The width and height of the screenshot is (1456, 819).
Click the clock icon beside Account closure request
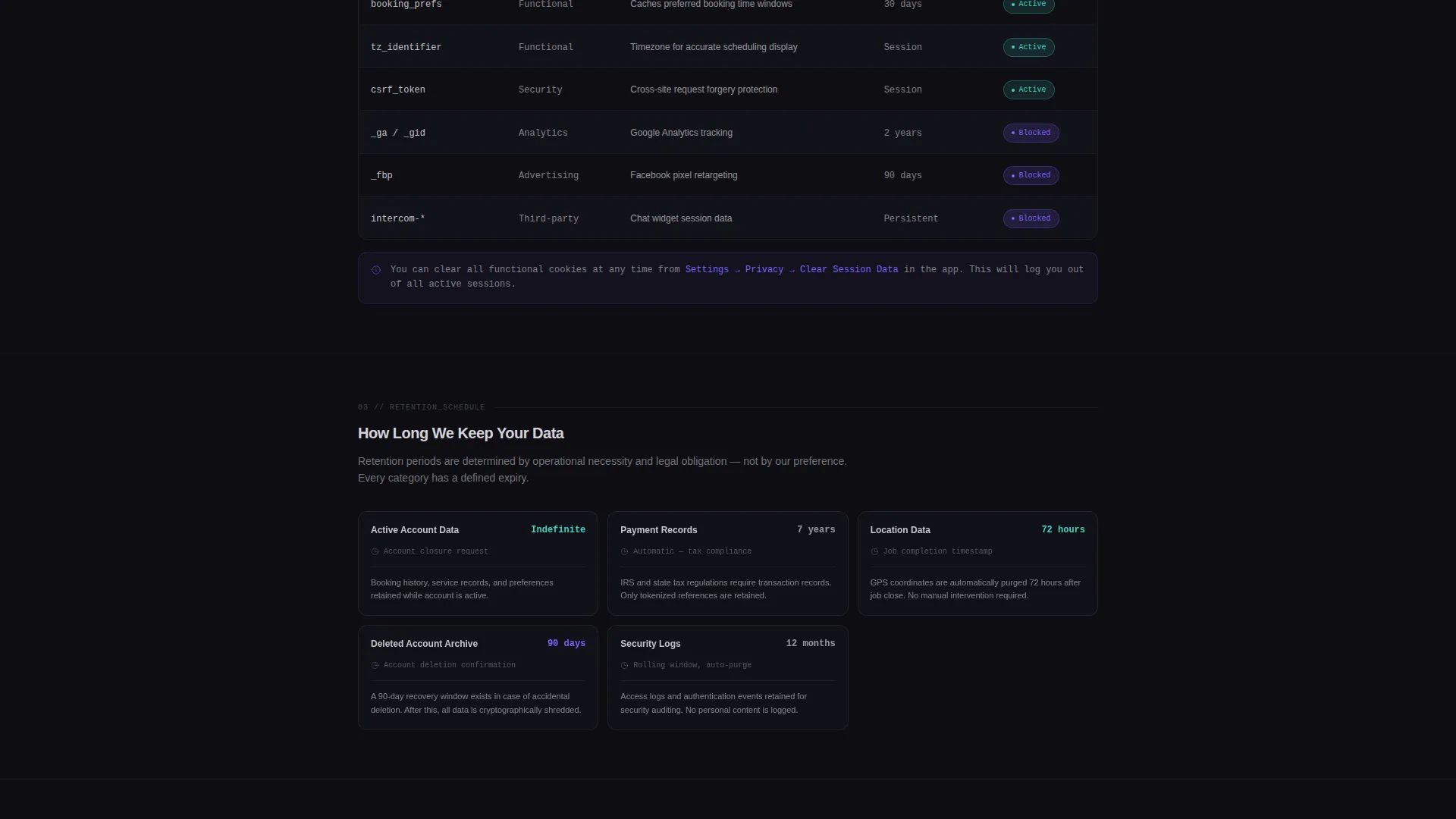click(x=375, y=552)
